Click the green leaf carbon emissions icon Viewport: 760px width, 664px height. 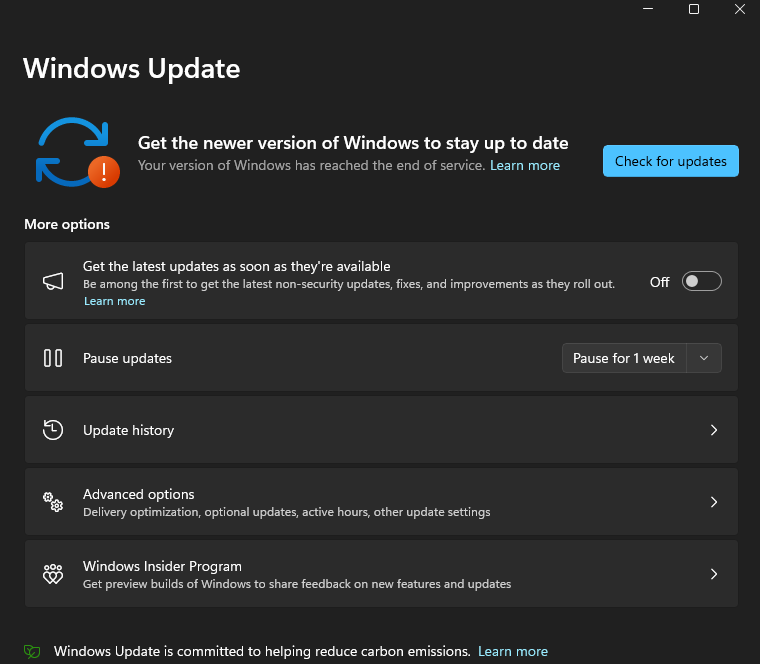click(x=32, y=651)
